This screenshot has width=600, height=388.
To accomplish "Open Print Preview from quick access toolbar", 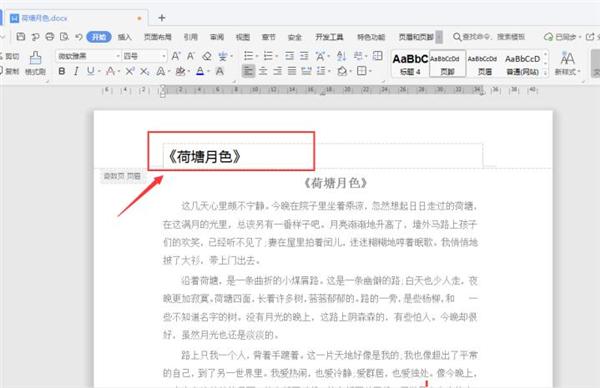I will click(x=64, y=37).
